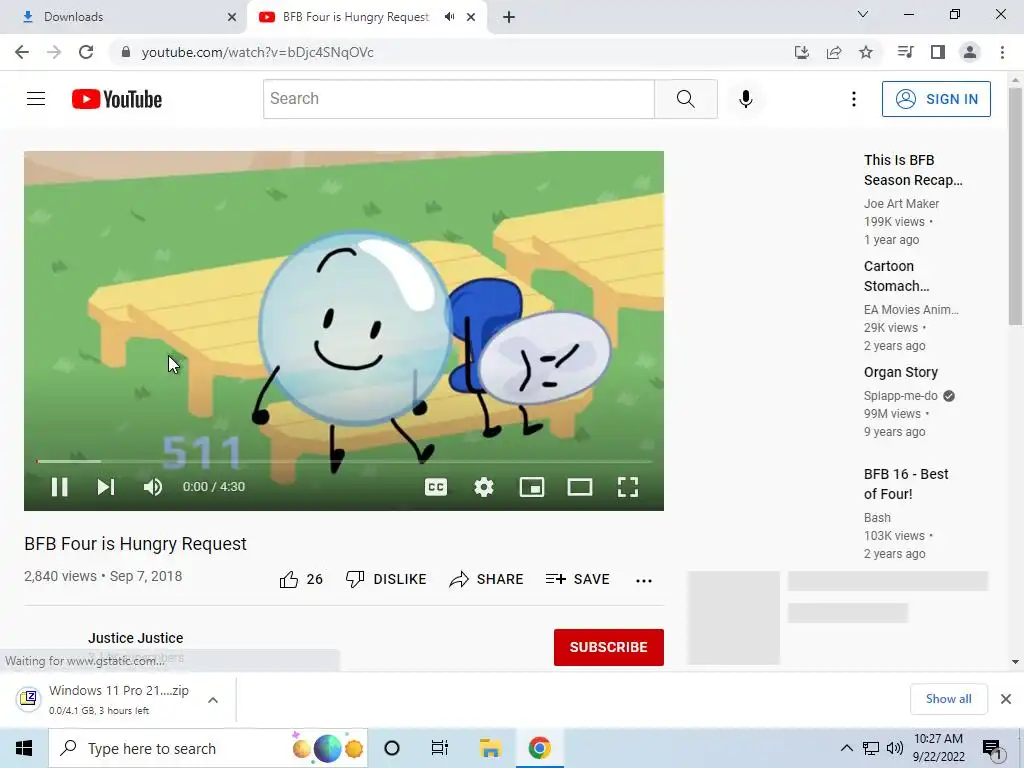Open Cortana circle on taskbar
The image size is (1024, 768).
click(x=392, y=748)
